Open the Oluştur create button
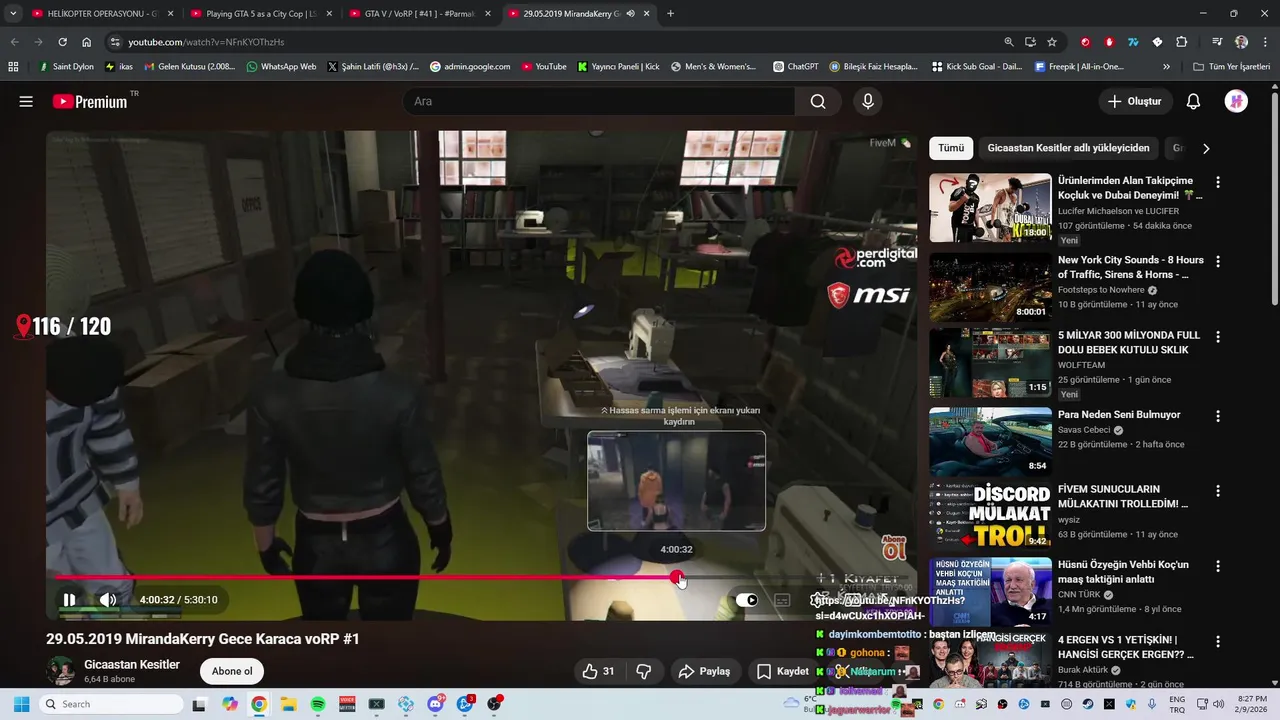 coord(1134,101)
